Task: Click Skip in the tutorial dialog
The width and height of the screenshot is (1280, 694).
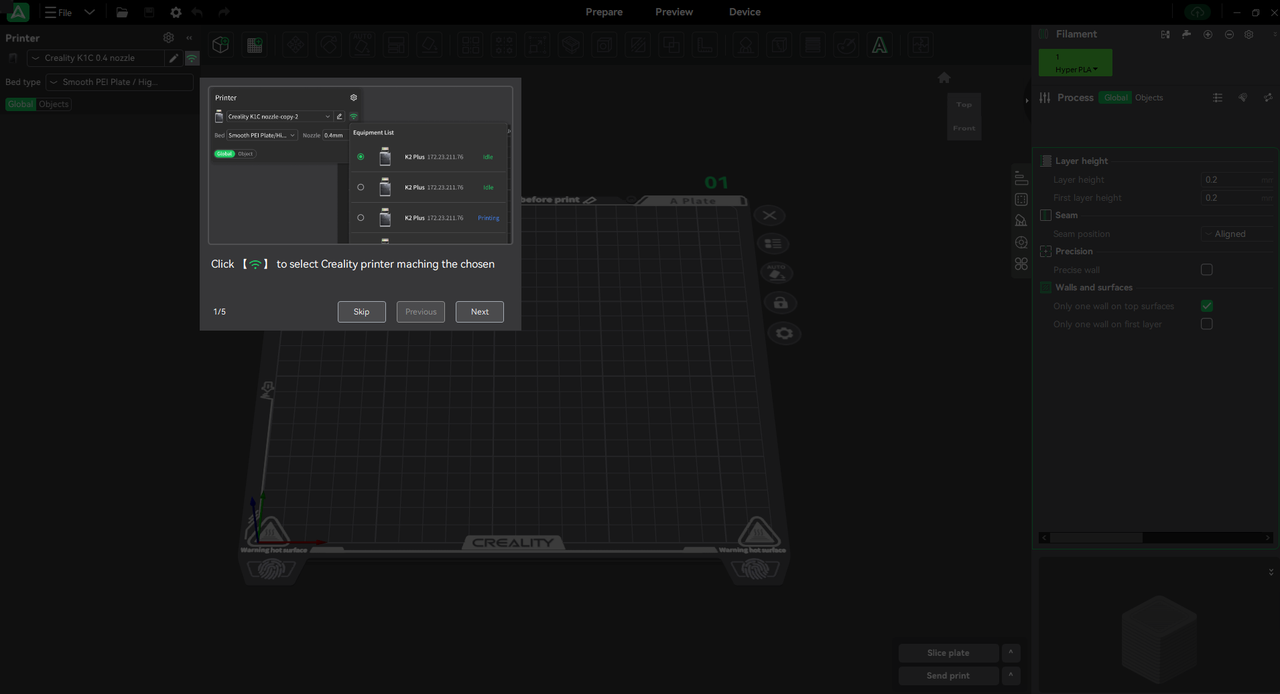Action: 361,312
